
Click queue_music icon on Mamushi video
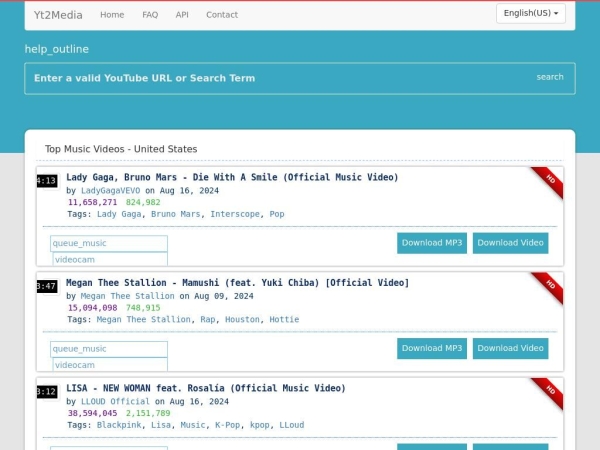tap(109, 349)
